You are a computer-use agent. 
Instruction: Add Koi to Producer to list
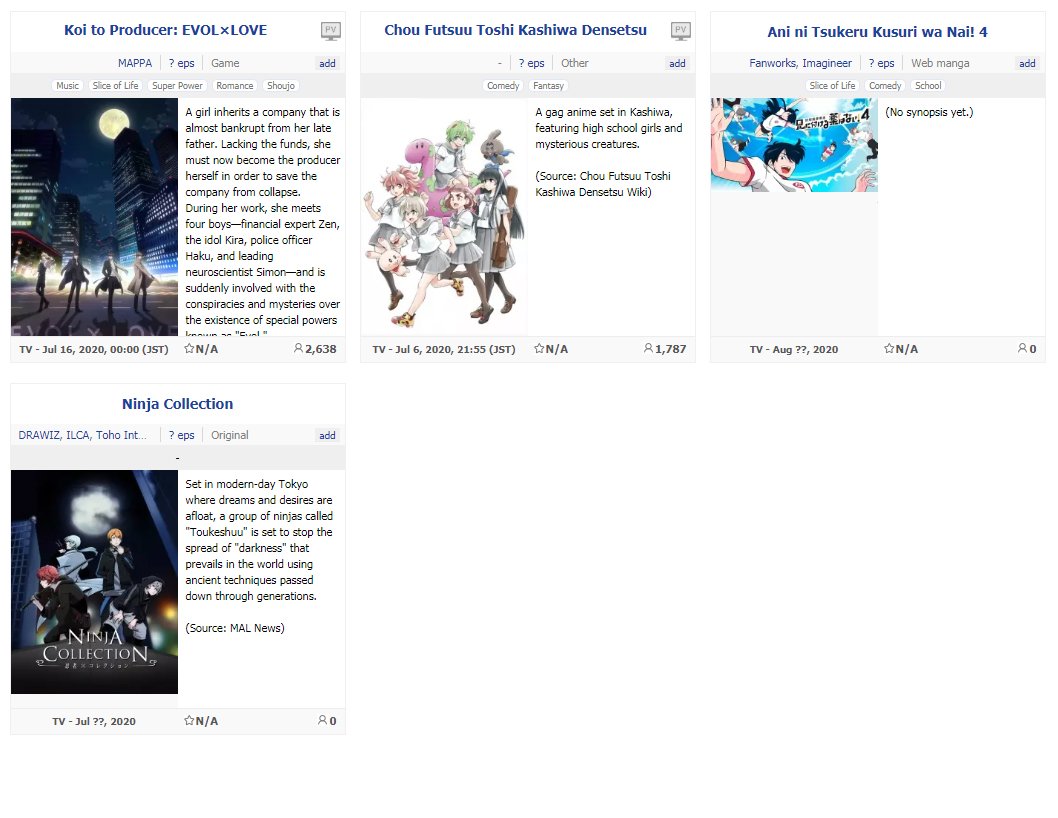[327, 63]
